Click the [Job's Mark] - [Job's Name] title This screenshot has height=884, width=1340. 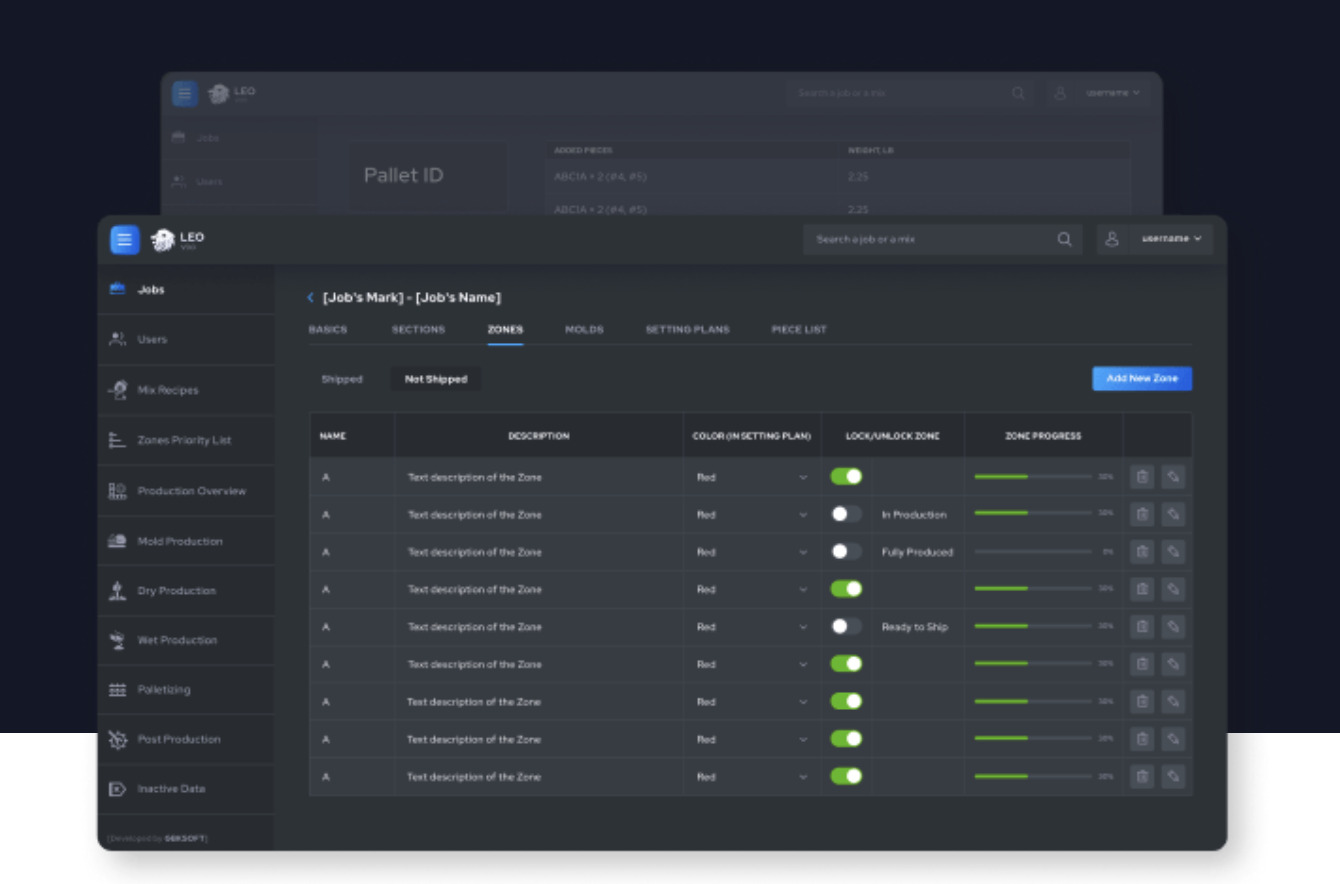coord(412,298)
